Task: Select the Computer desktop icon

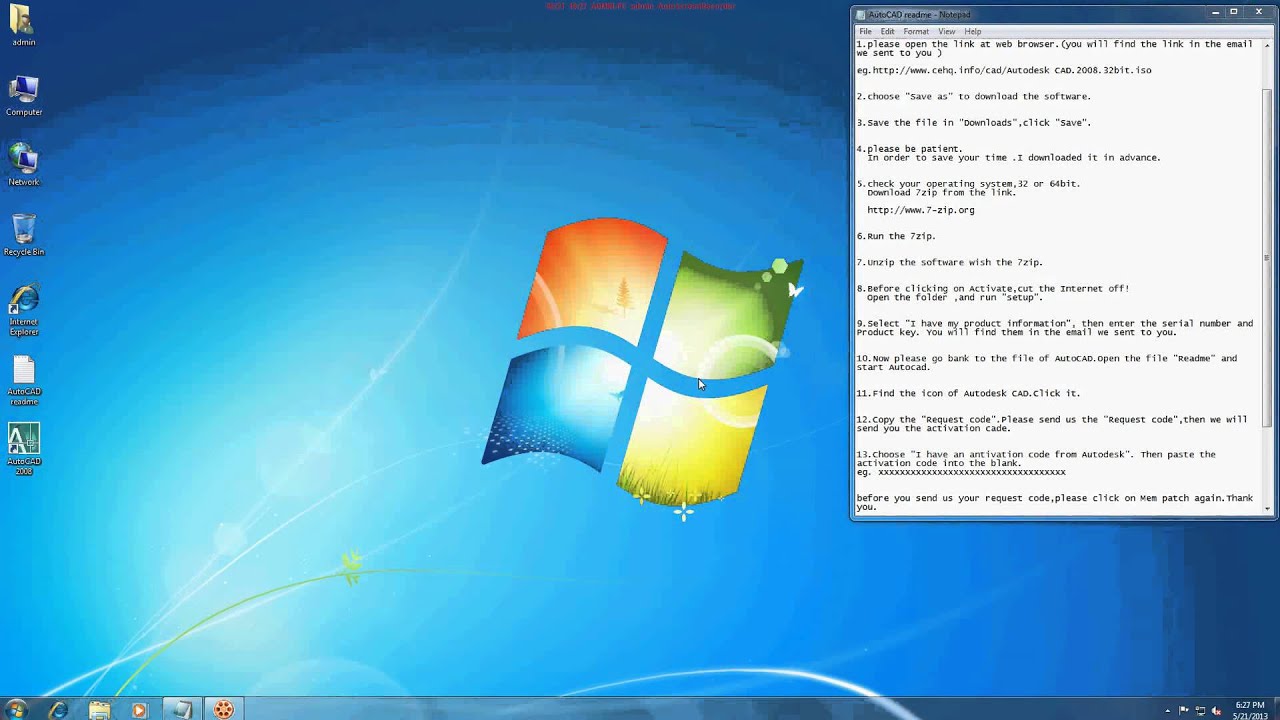Action: click(x=24, y=91)
